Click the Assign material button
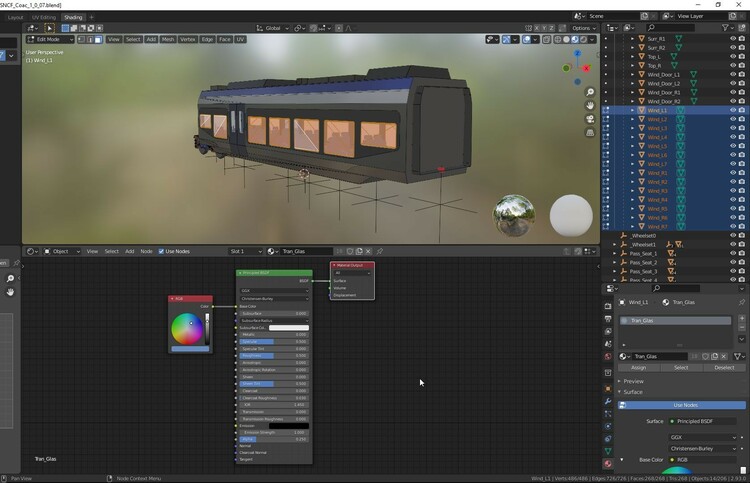 [638, 367]
